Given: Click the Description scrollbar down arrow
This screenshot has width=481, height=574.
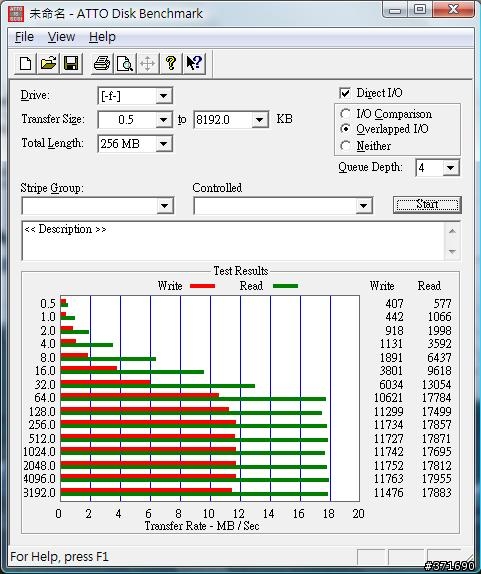Looking at the screenshot, I should [452, 251].
